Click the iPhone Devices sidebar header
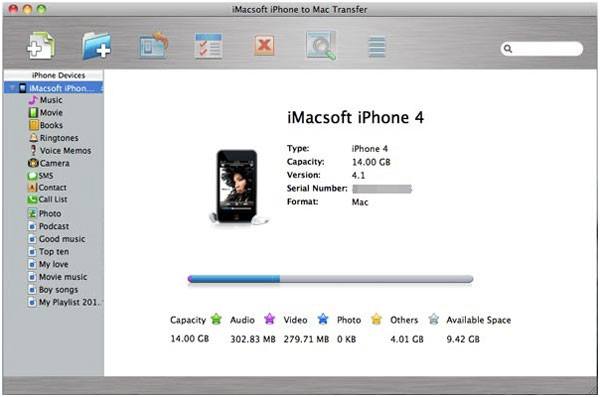 pos(59,75)
